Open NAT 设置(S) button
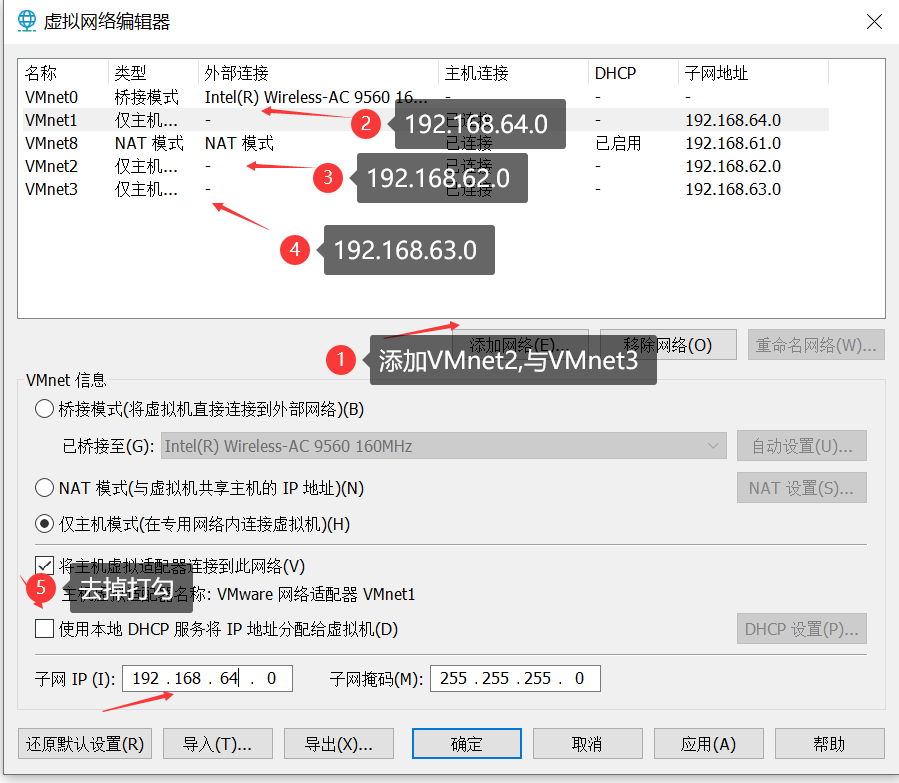The width and height of the screenshot is (899, 783). 802,488
